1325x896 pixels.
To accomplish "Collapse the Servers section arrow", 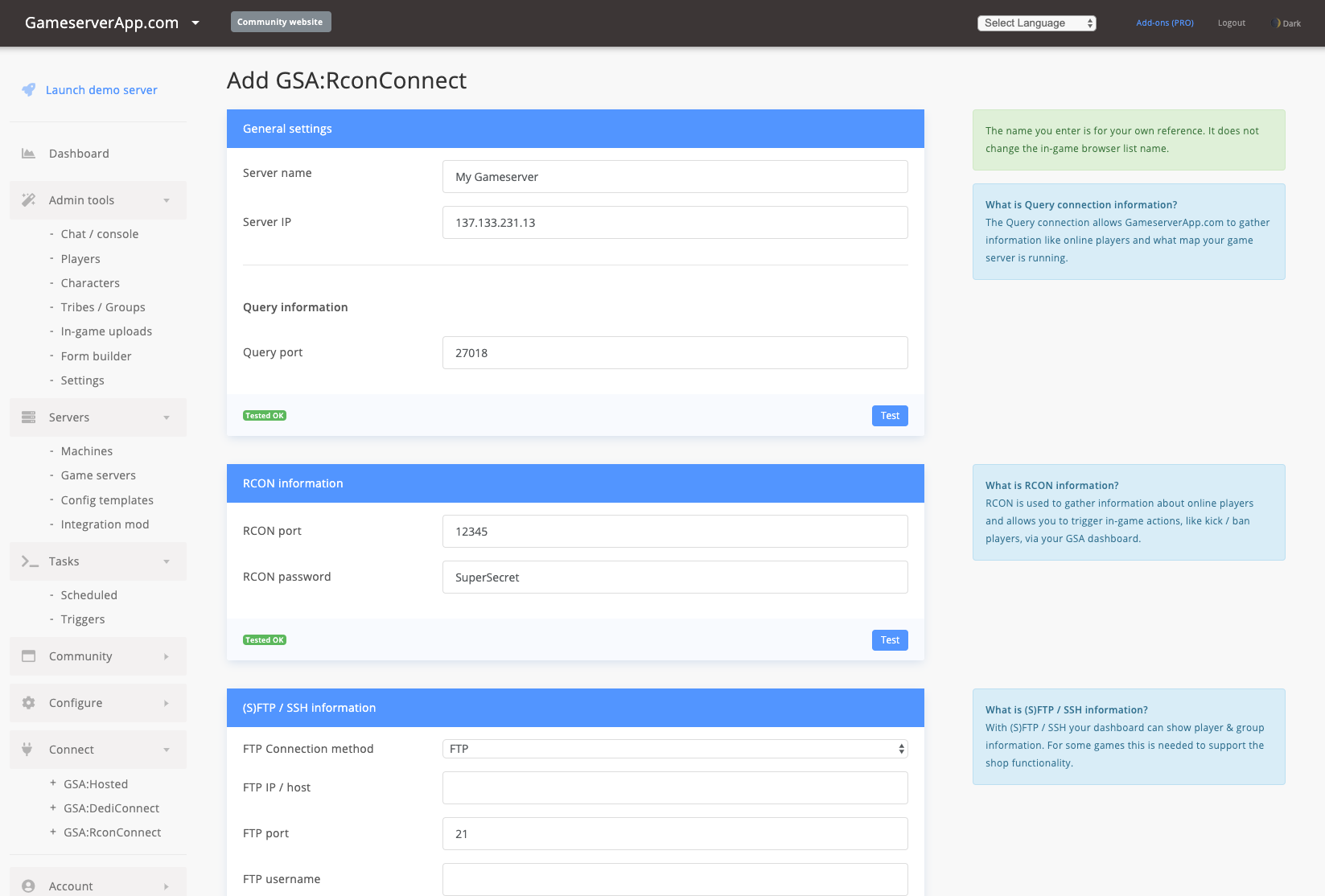I will (x=167, y=417).
